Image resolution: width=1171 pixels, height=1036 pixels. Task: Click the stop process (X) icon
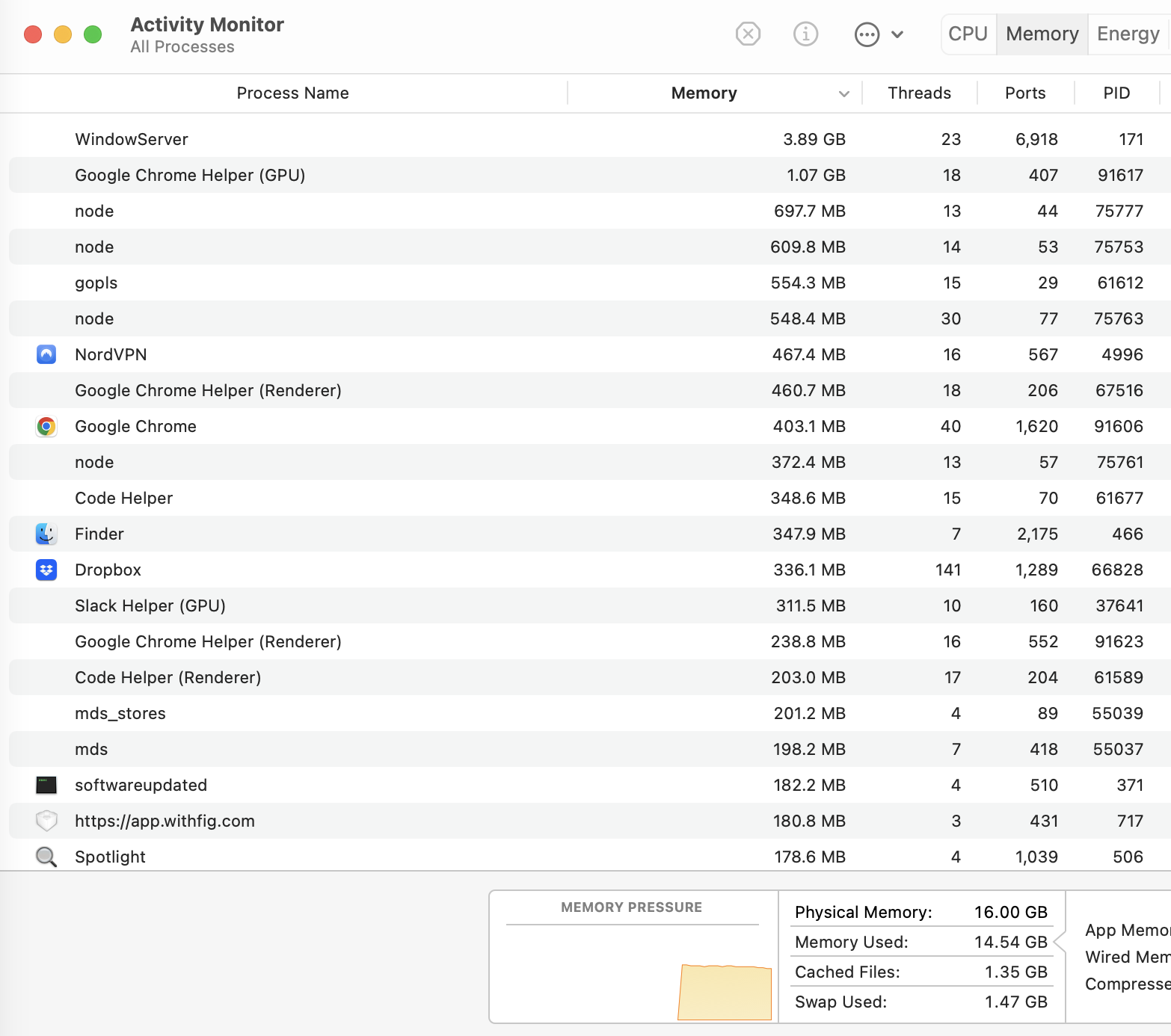(x=748, y=34)
